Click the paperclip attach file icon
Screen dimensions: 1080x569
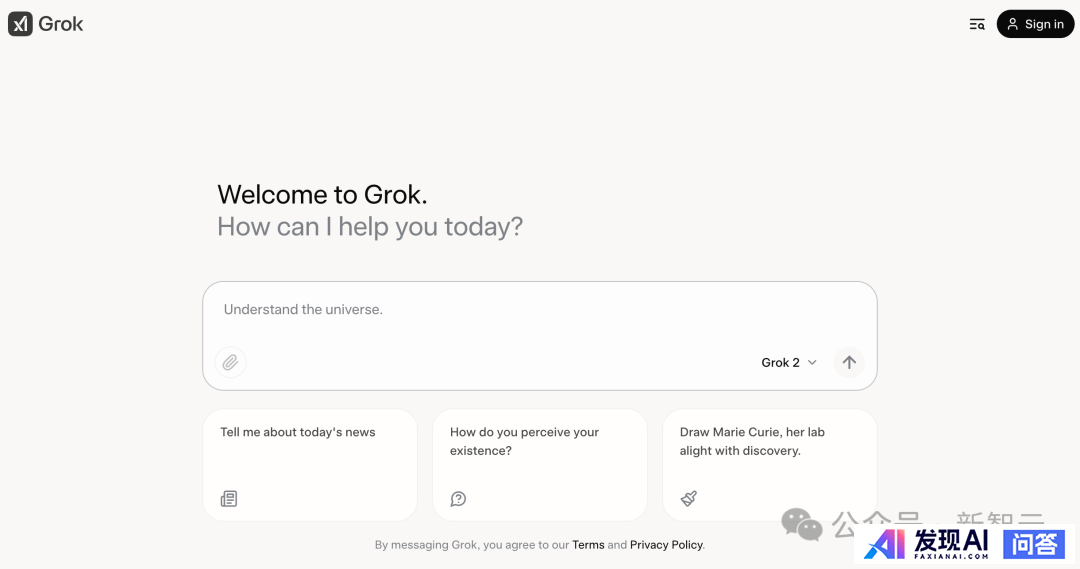tap(230, 362)
